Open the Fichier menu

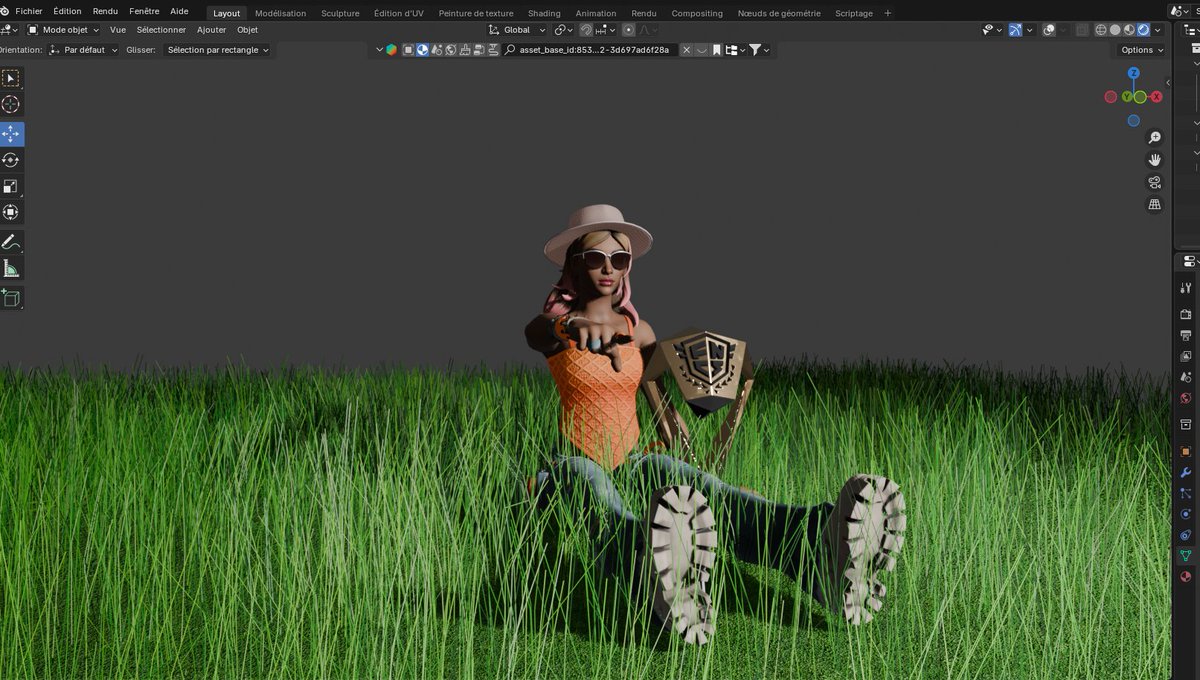click(29, 11)
